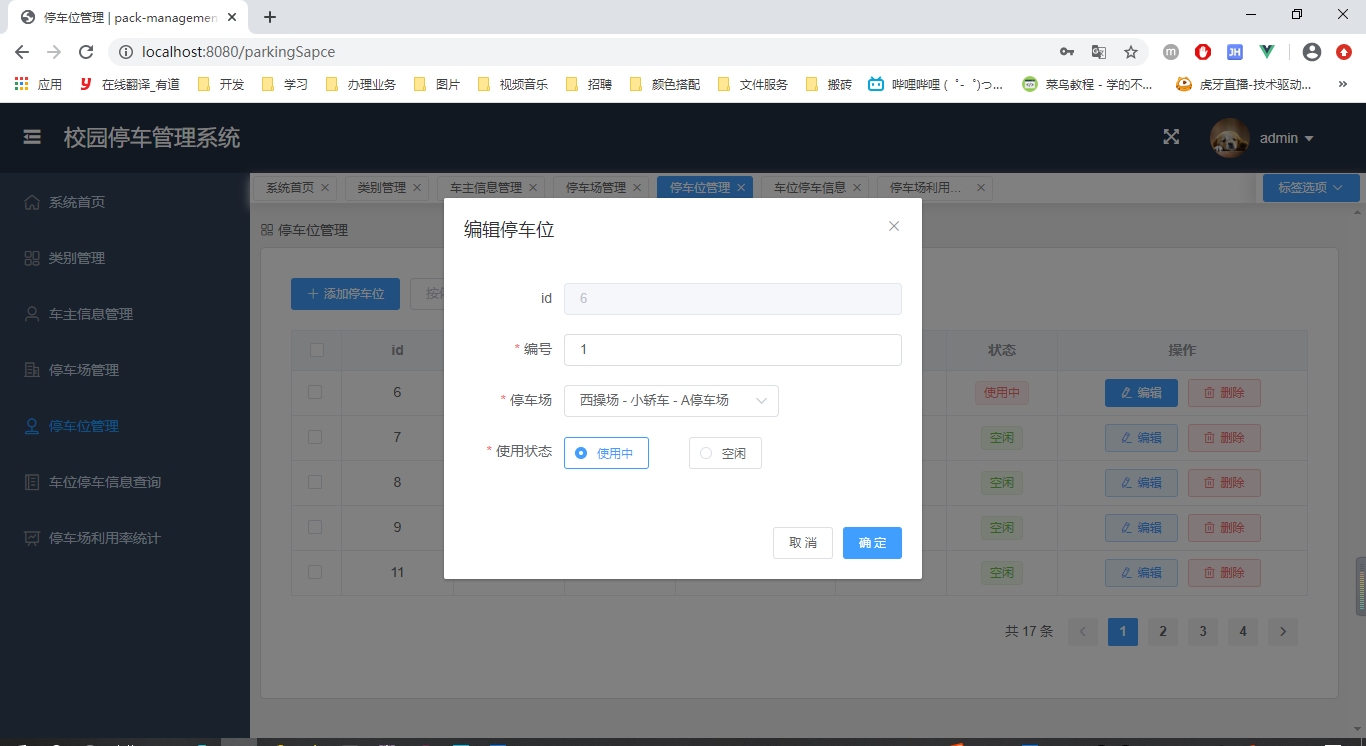Open the Vue devtools extension icon

click(1267, 52)
